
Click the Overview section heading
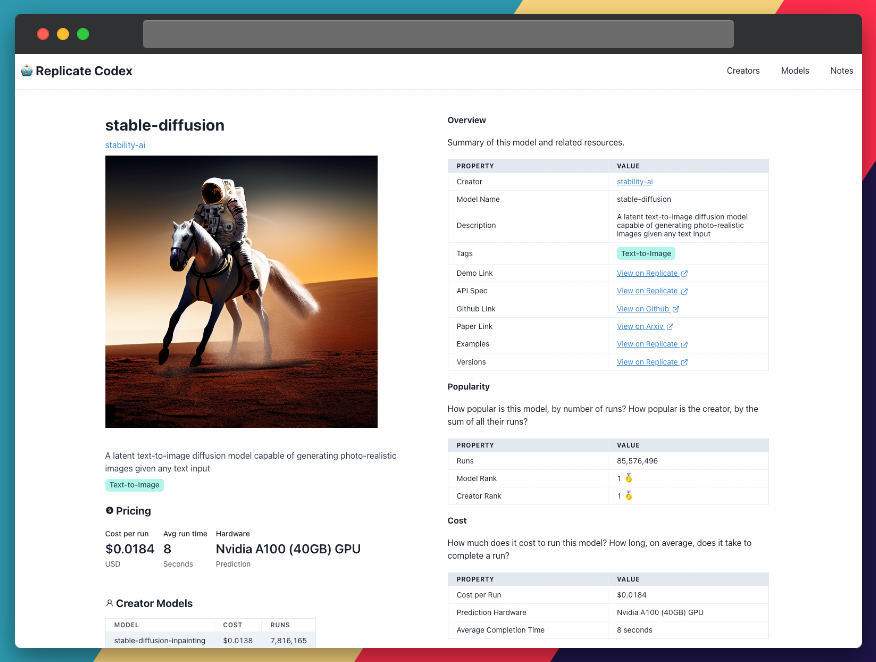pyautogui.click(x=466, y=120)
